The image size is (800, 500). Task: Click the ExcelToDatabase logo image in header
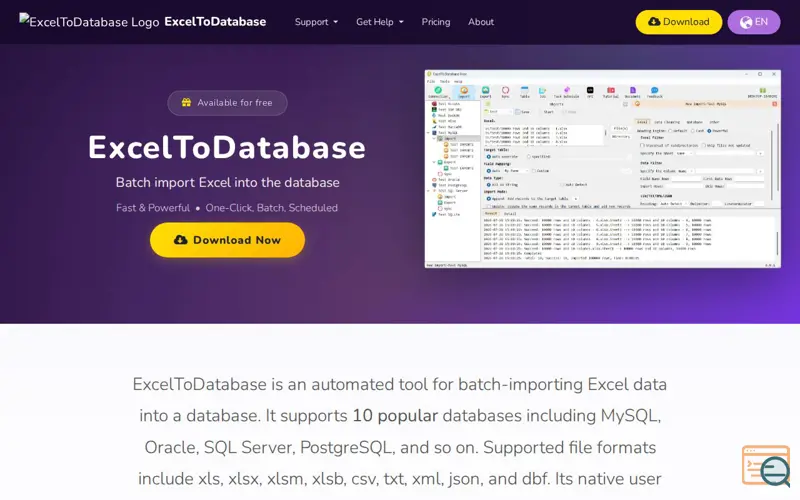click(x=89, y=21)
